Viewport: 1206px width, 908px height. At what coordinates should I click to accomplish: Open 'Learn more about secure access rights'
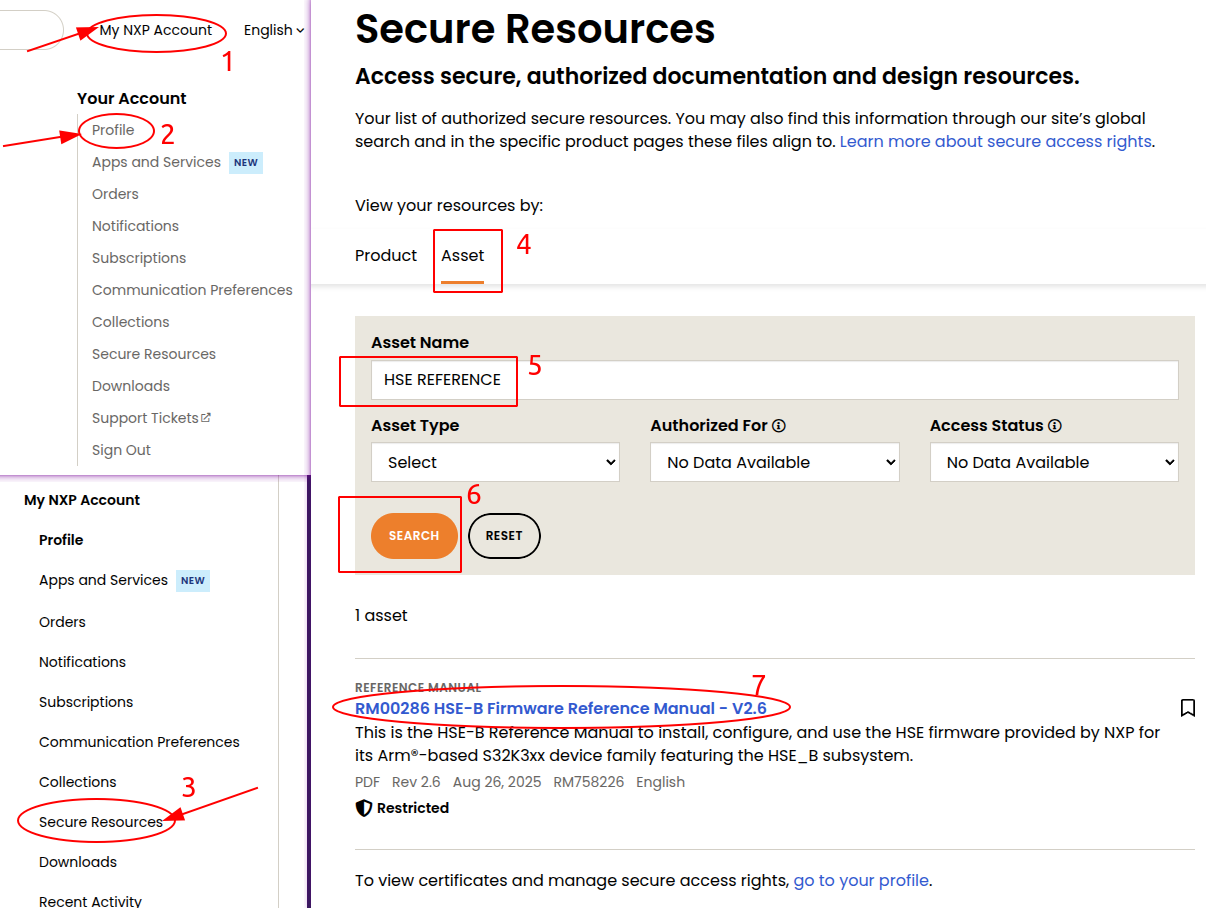[x=995, y=142]
